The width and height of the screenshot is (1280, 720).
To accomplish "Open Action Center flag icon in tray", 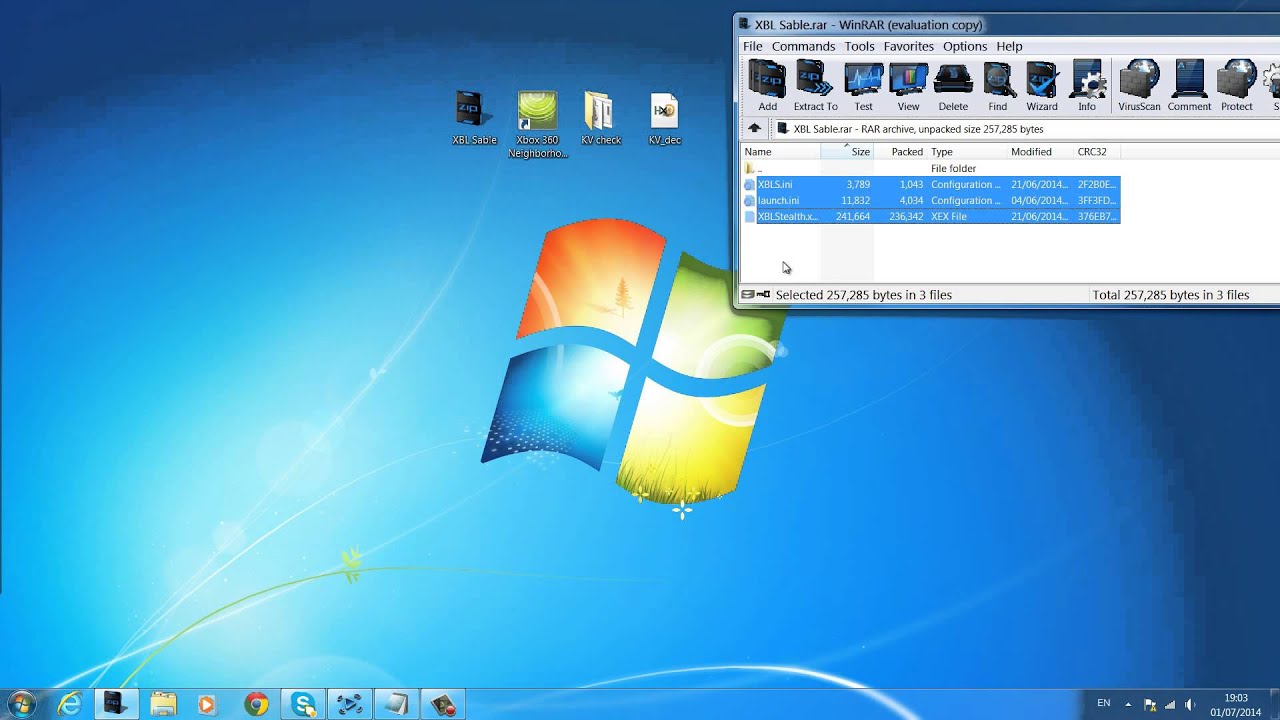I will click(x=1150, y=704).
